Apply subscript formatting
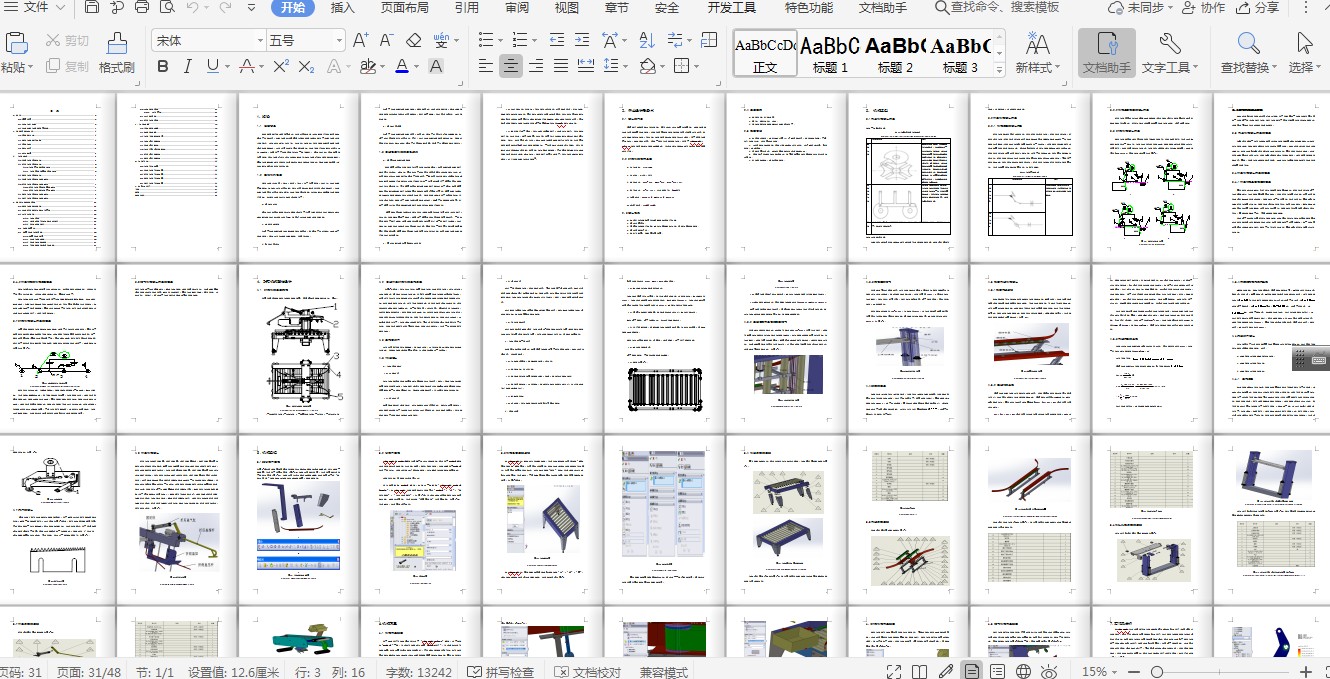The image size is (1330, 679). [x=307, y=67]
